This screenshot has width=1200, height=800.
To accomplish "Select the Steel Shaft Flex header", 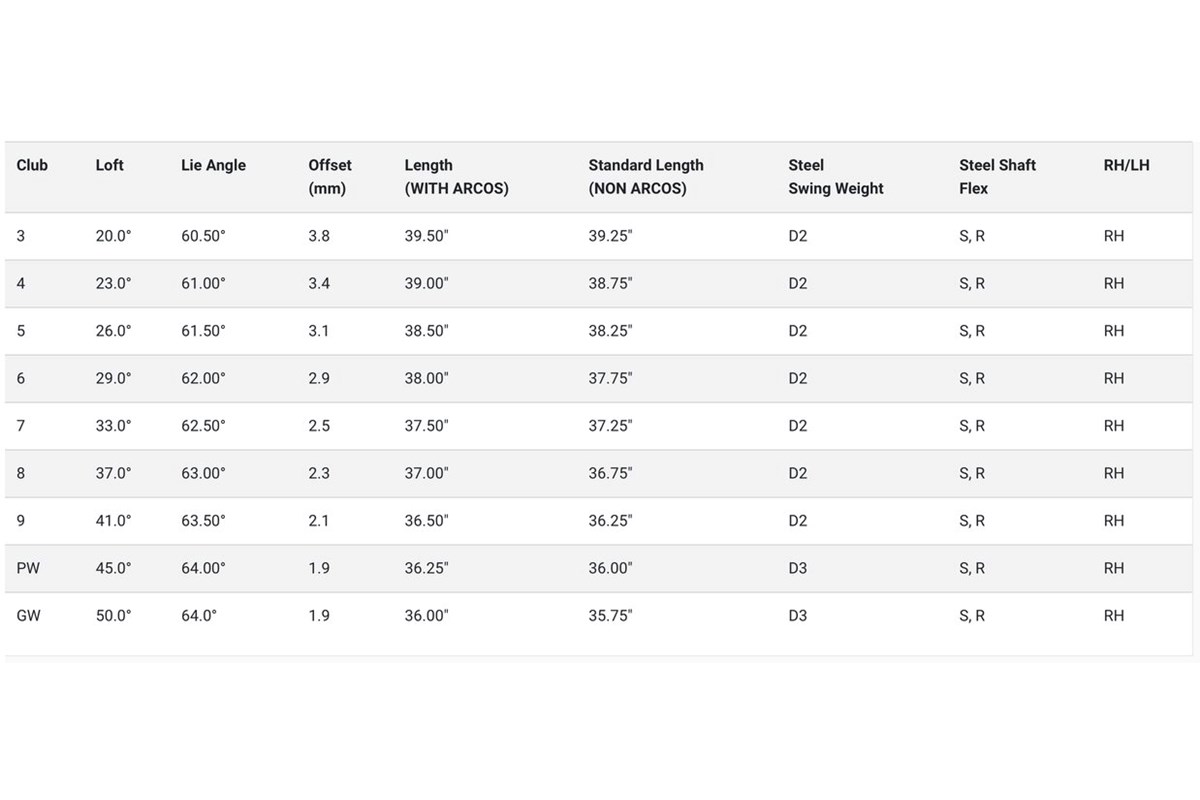I will [x=997, y=176].
